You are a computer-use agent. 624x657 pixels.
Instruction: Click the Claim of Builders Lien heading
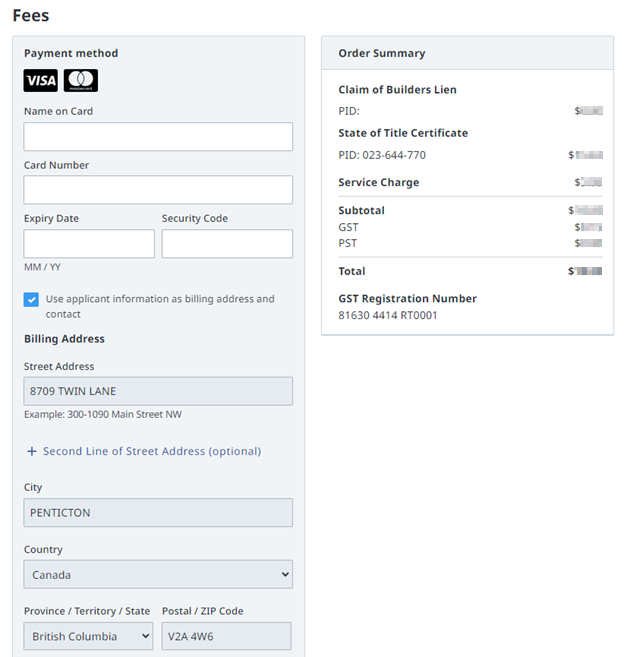(397, 90)
